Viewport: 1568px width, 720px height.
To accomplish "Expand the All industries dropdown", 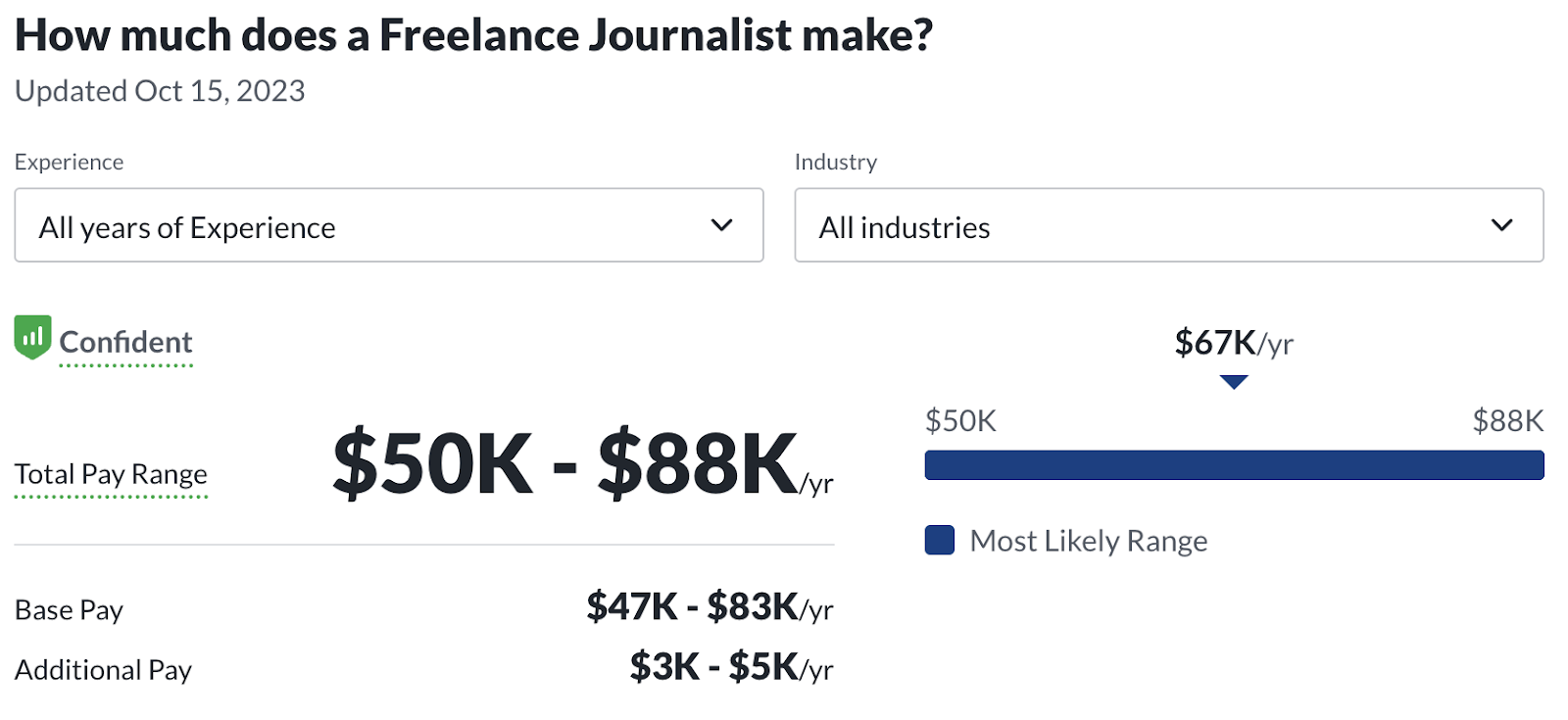I will pyautogui.click(x=1168, y=225).
